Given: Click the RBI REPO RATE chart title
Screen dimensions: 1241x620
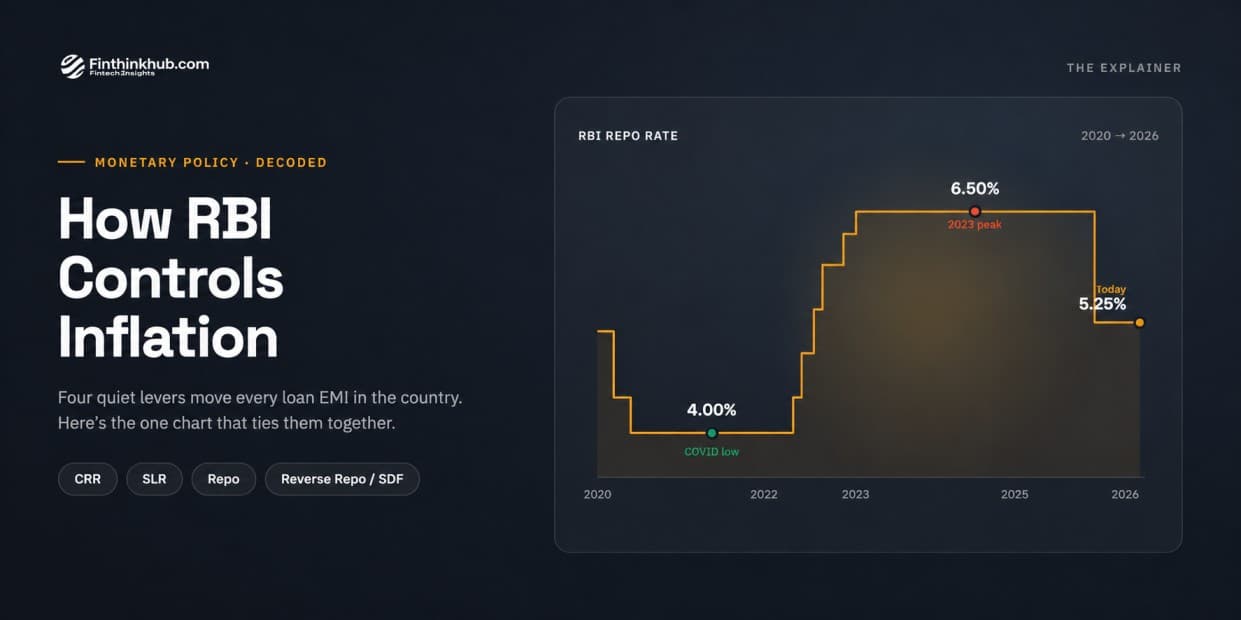Looking at the screenshot, I should 628,136.
